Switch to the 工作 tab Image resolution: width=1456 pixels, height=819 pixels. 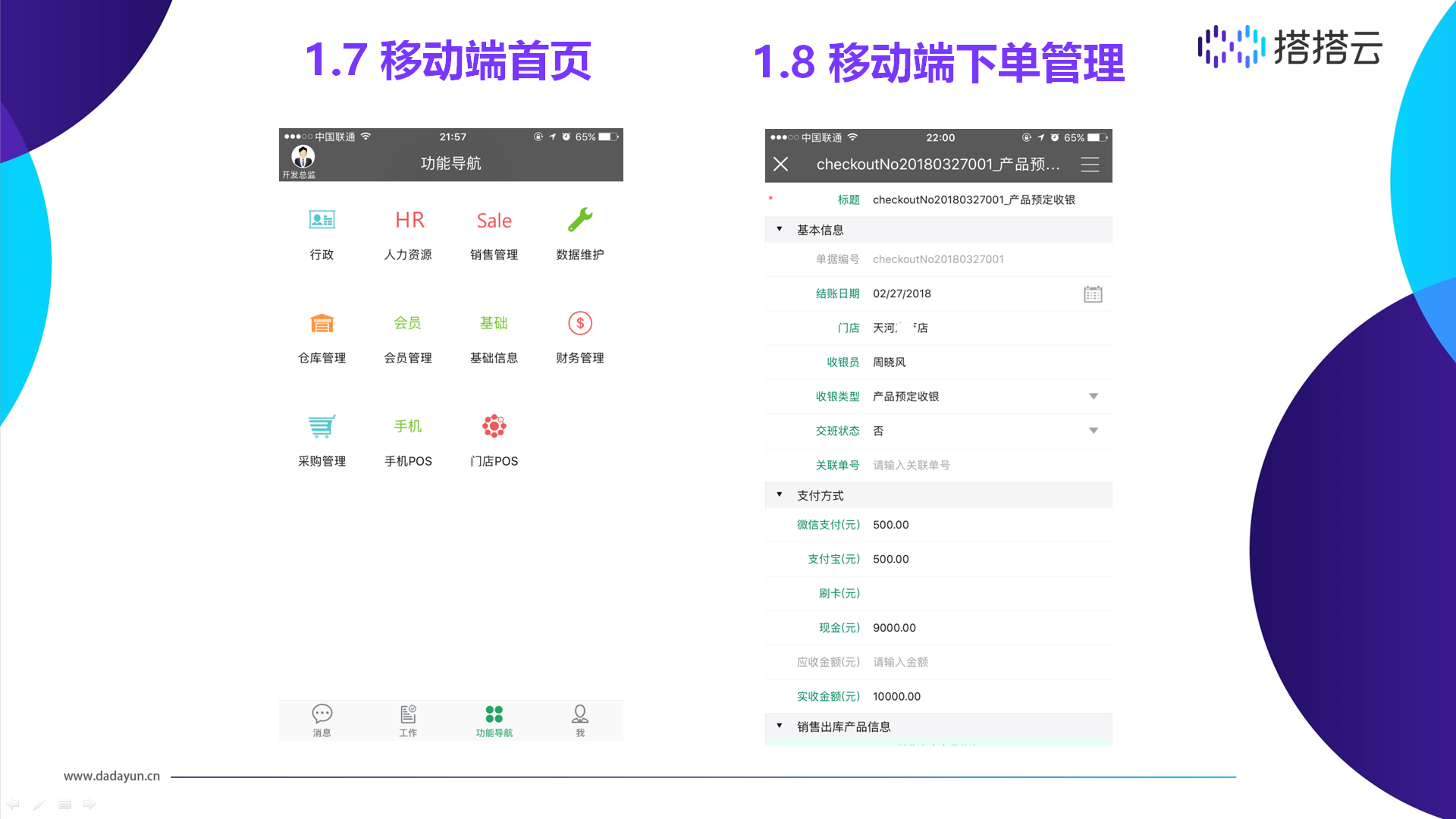coord(408,720)
